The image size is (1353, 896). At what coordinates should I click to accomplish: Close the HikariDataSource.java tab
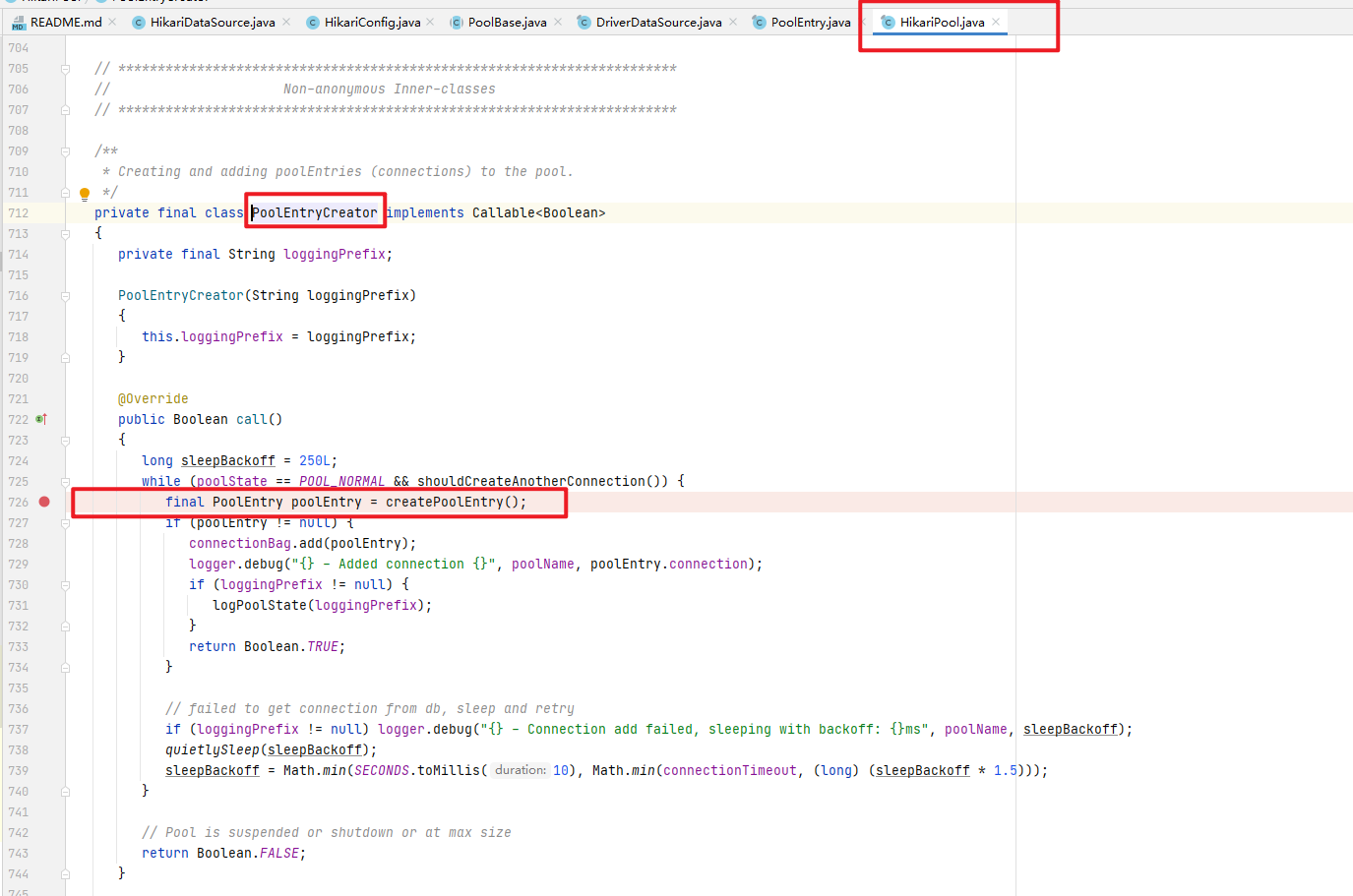(285, 22)
